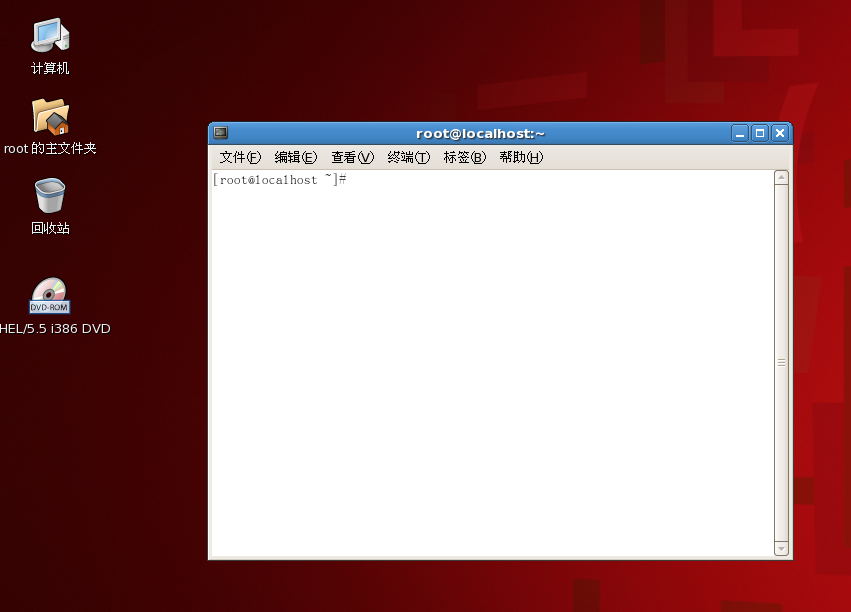Screen dimensions: 851x612
Task: Open the 文件(F) menu
Action: pos(240,157)
